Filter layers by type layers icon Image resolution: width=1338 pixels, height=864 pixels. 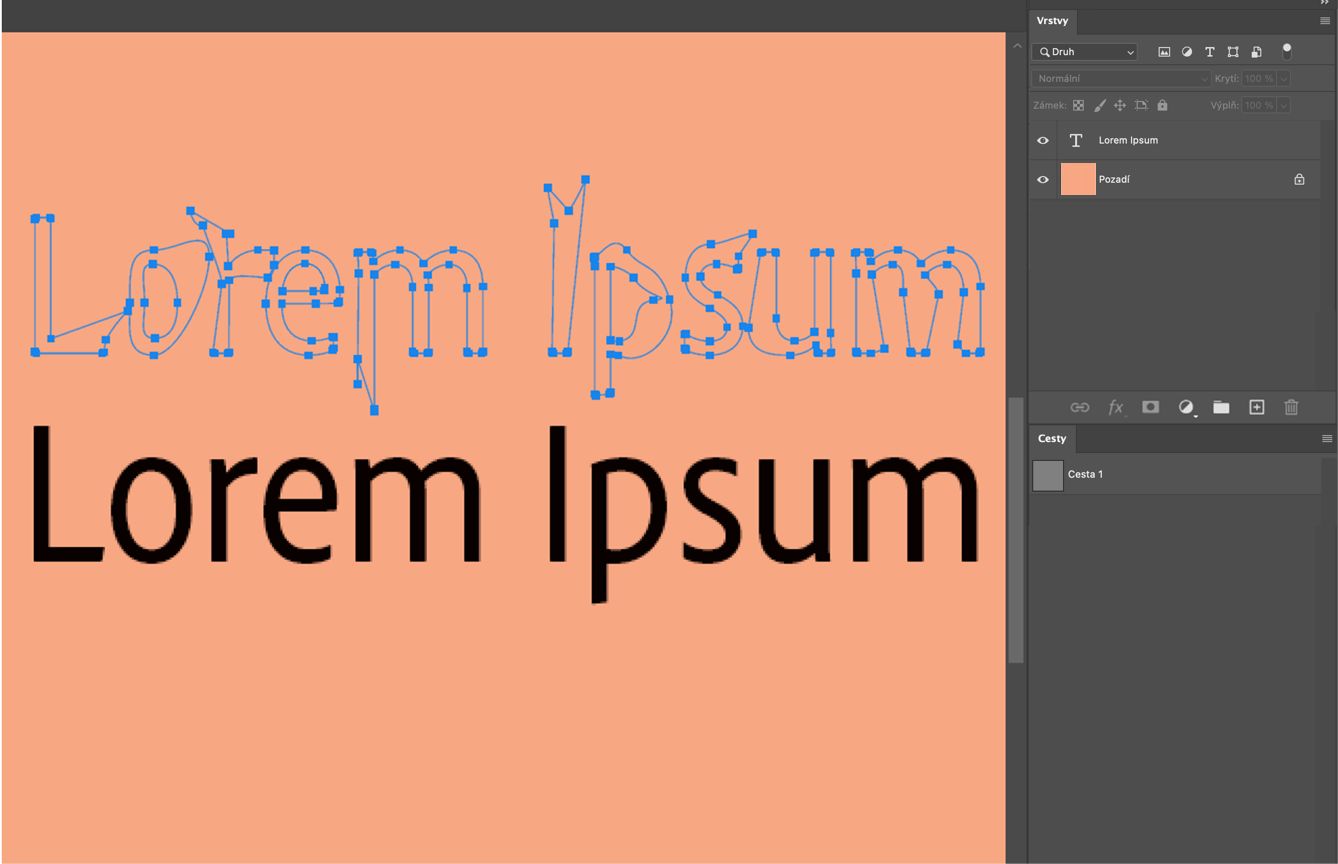click(x=1210, y=52)
